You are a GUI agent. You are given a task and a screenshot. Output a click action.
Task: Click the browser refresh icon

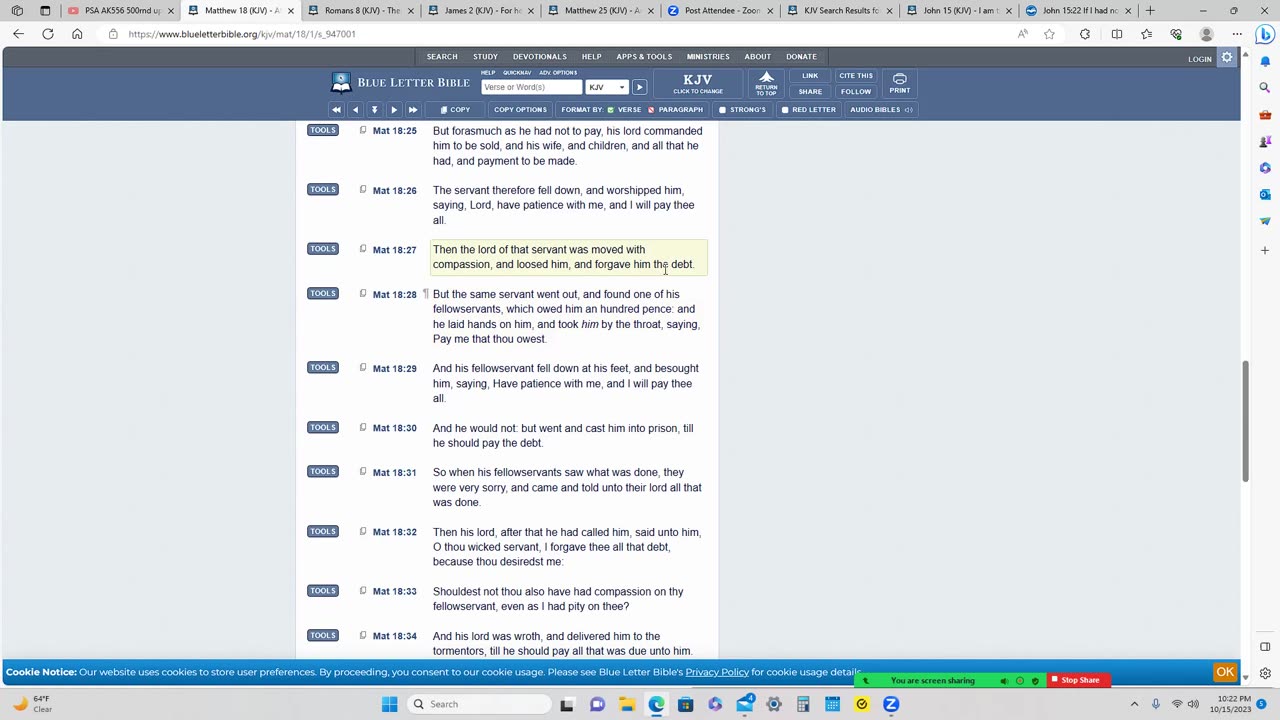pos(47,34)
